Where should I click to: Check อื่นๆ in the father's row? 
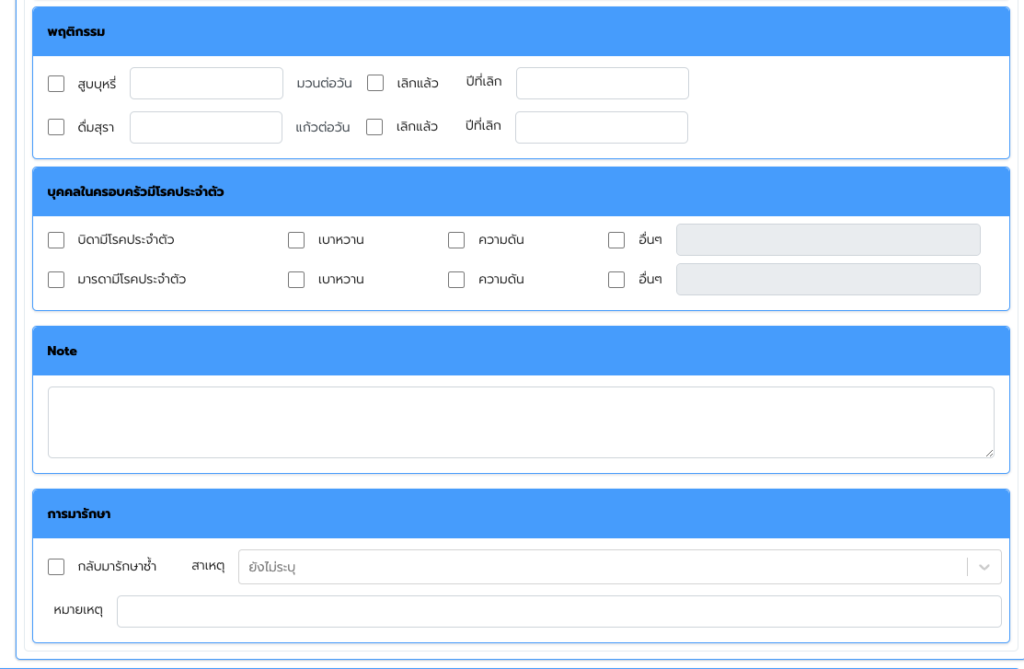(x=617, y=240)
